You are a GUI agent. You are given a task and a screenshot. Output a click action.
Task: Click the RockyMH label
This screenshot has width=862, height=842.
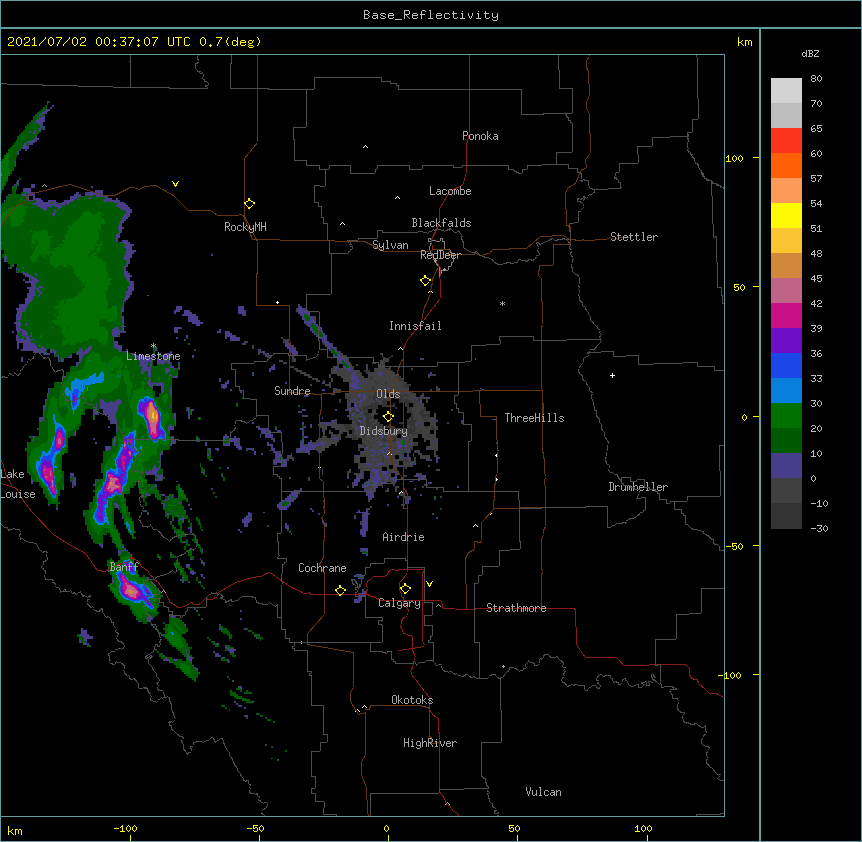[x=245, y=227]
